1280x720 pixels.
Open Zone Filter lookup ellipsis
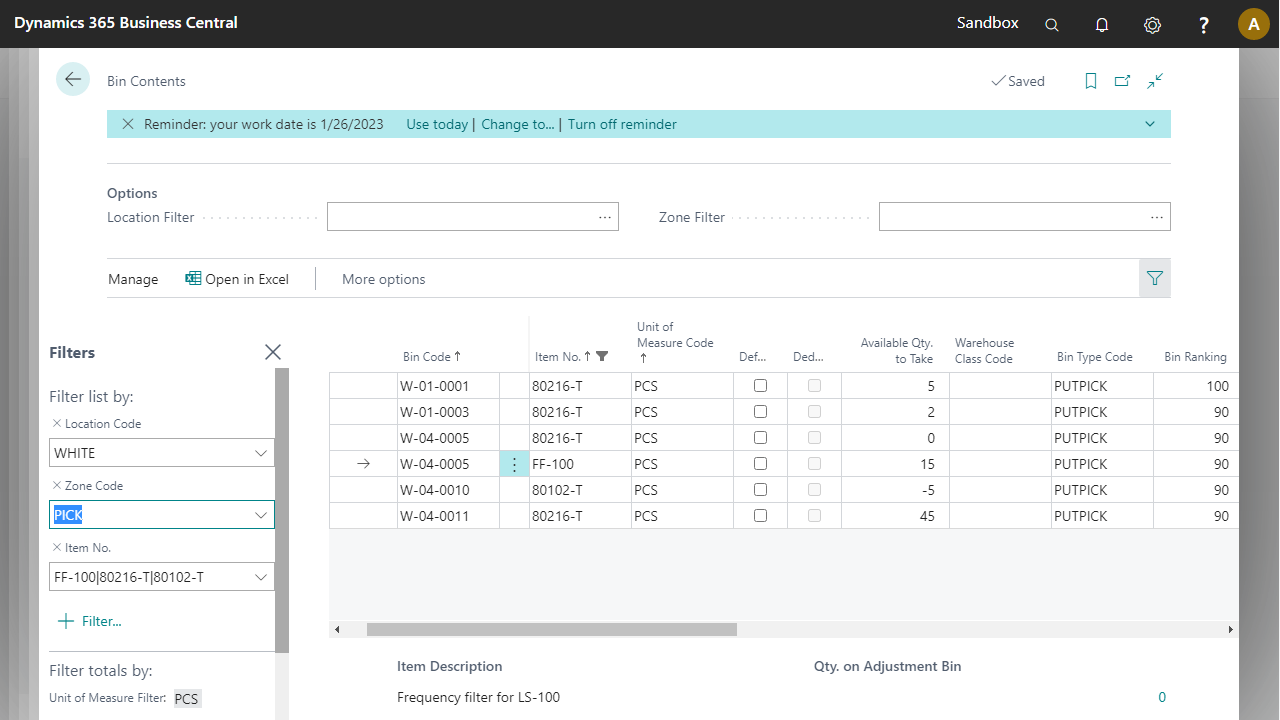(x=1157, y=217)
